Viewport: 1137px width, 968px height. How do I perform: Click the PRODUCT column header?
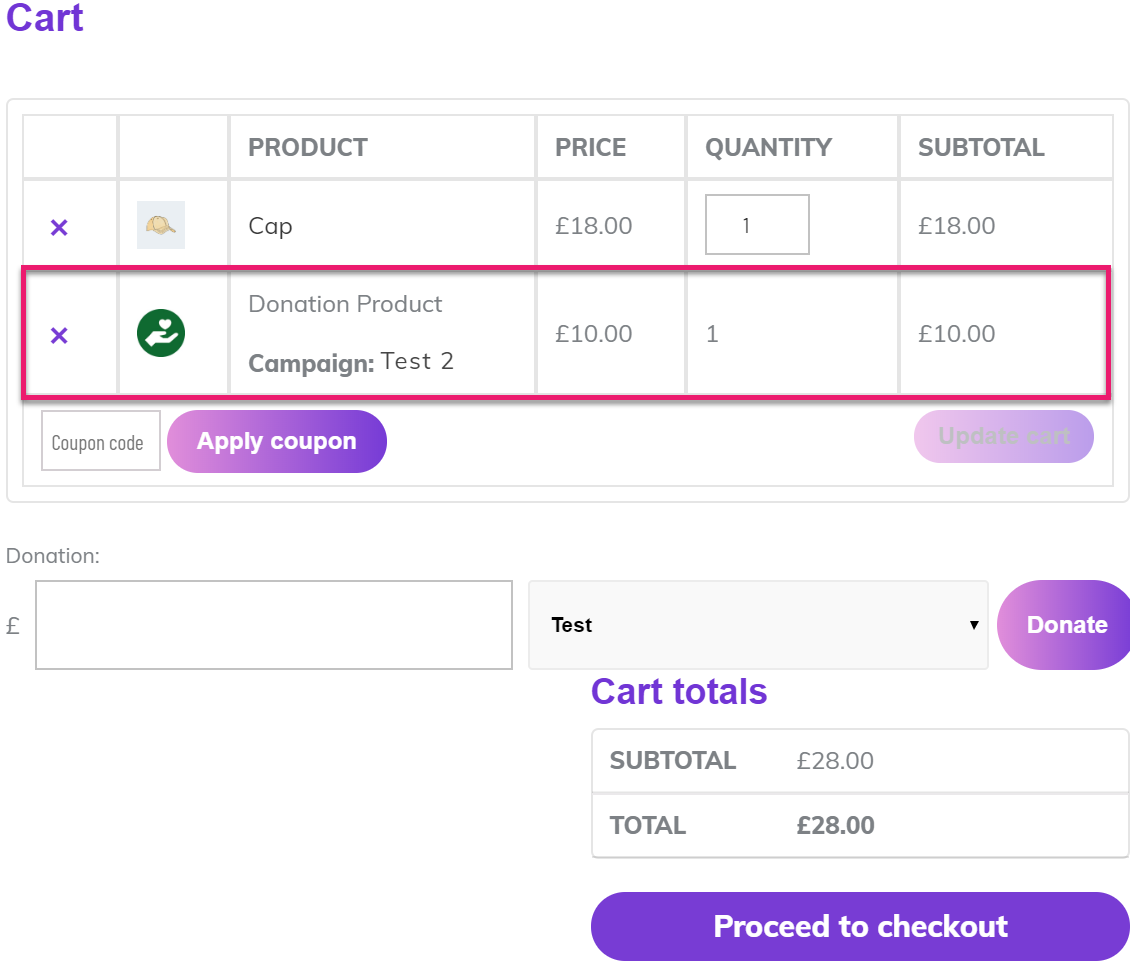[x=308, y=147]
